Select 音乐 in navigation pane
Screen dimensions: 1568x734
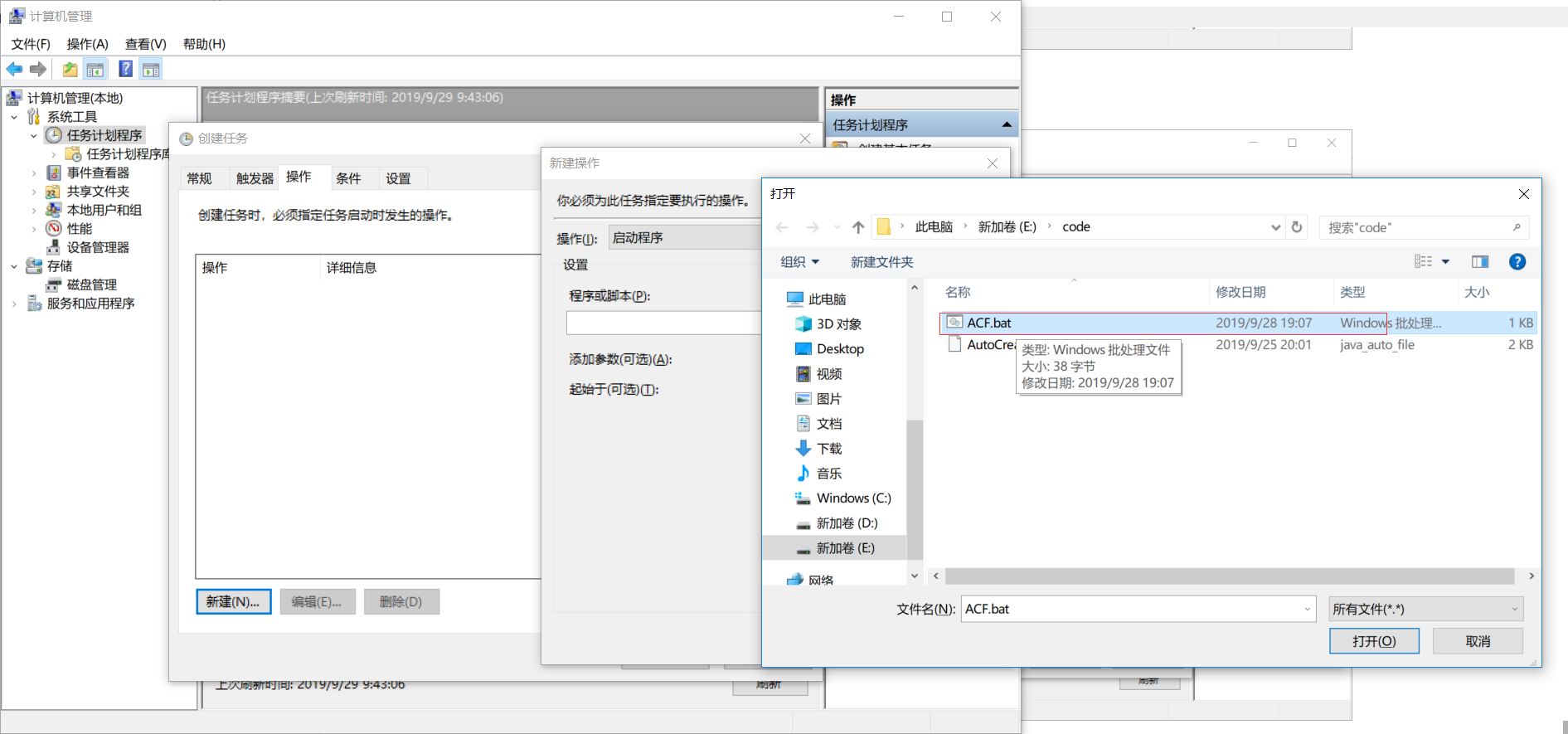[828, 474]
